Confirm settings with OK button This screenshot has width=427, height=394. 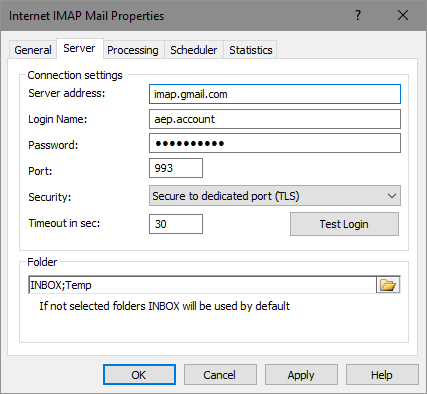(x=139, y=375)
